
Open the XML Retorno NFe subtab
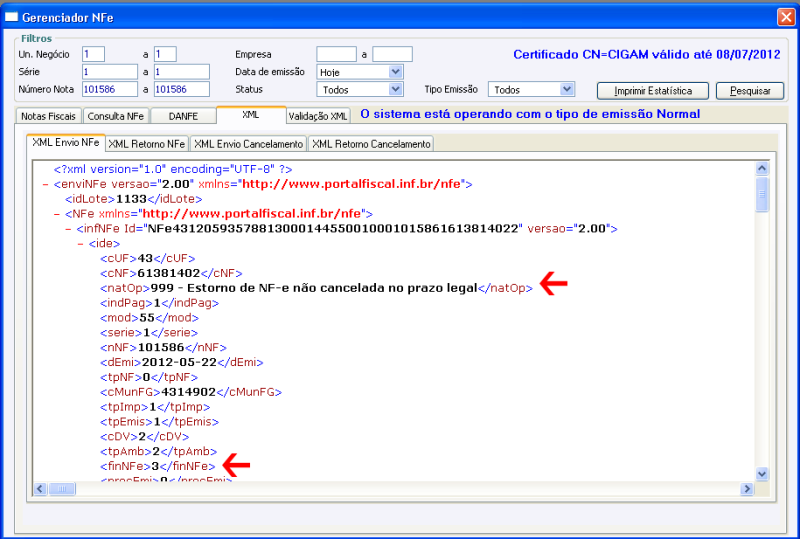tap(147, 144)
